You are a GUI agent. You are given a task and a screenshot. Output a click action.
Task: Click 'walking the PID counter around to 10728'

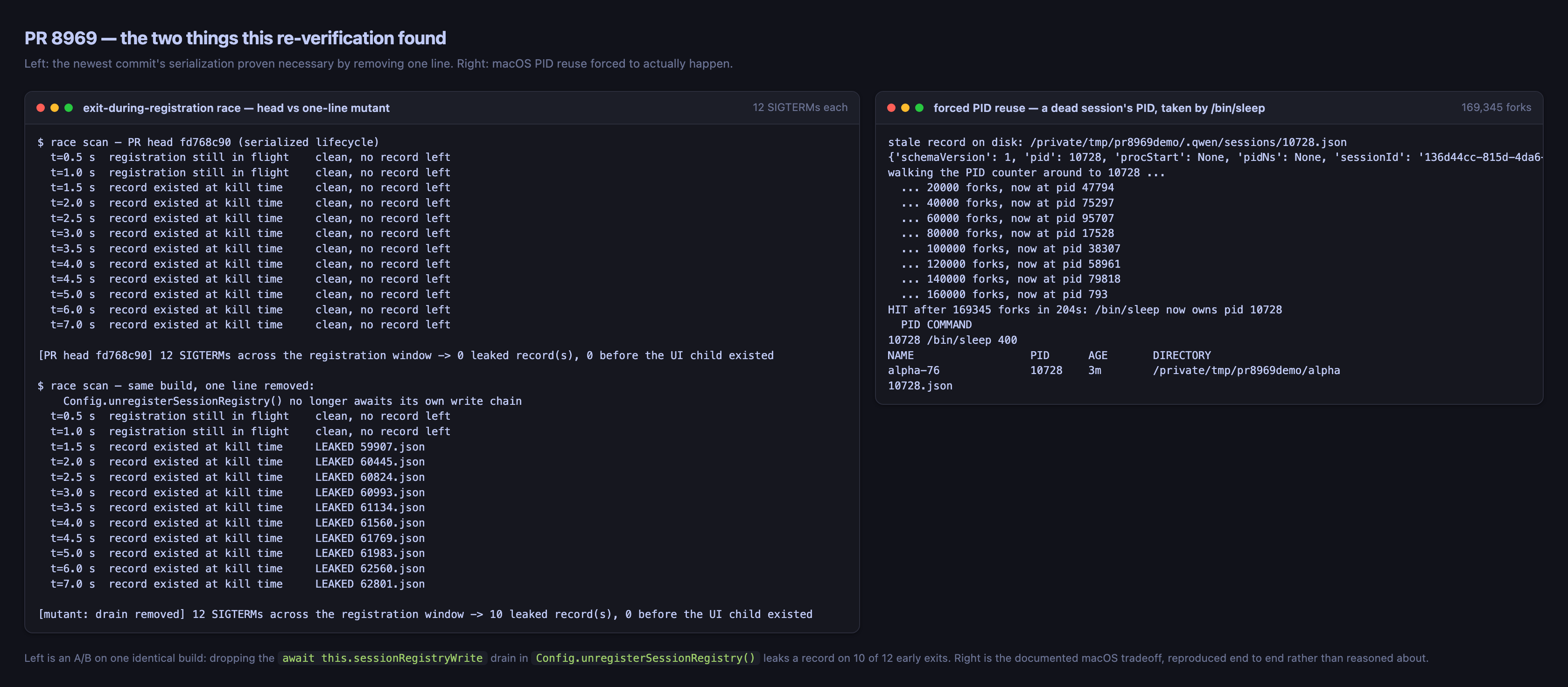coord(1026,173)
